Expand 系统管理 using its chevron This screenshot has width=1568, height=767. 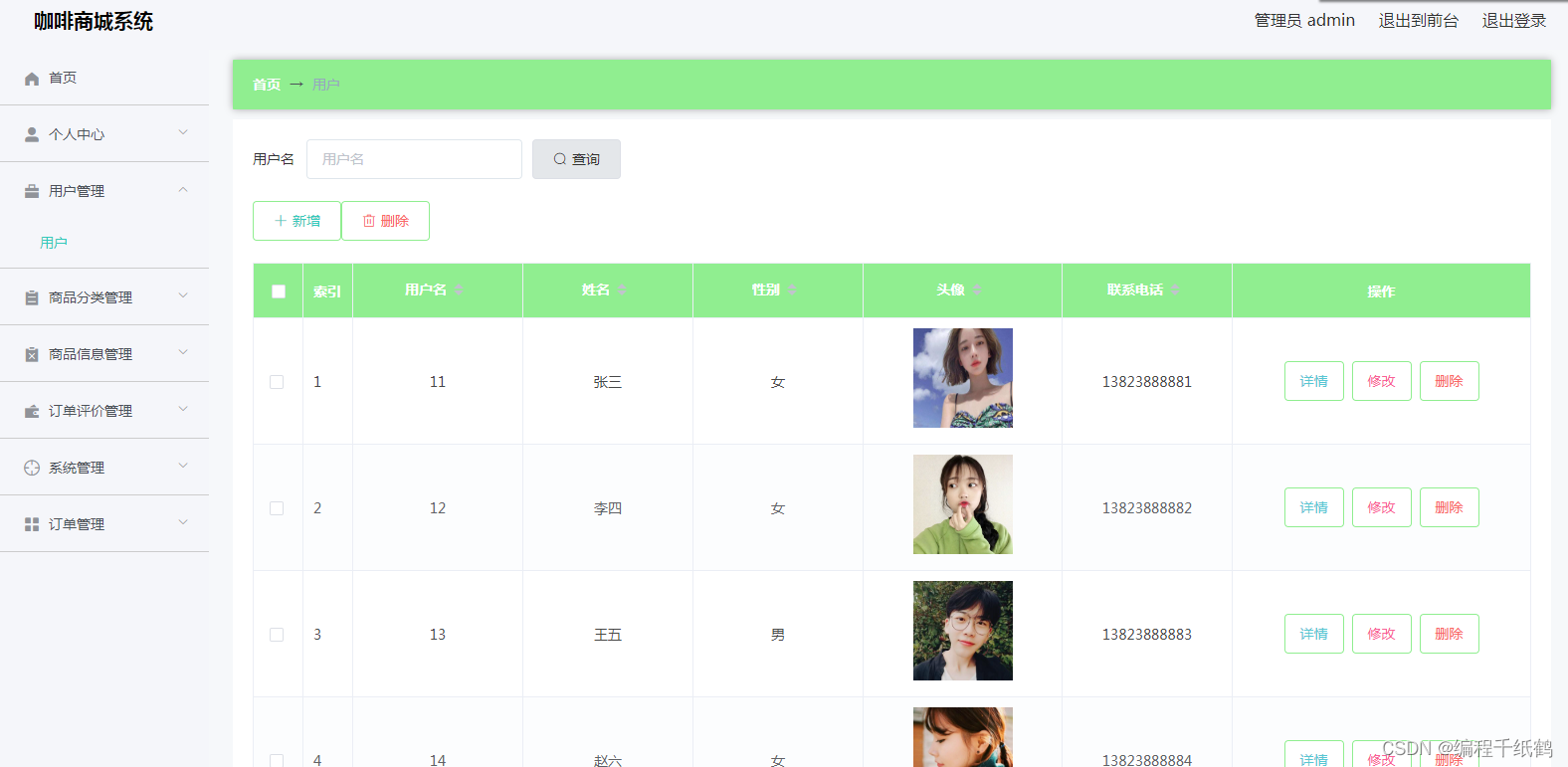click(x=183, y=466)
